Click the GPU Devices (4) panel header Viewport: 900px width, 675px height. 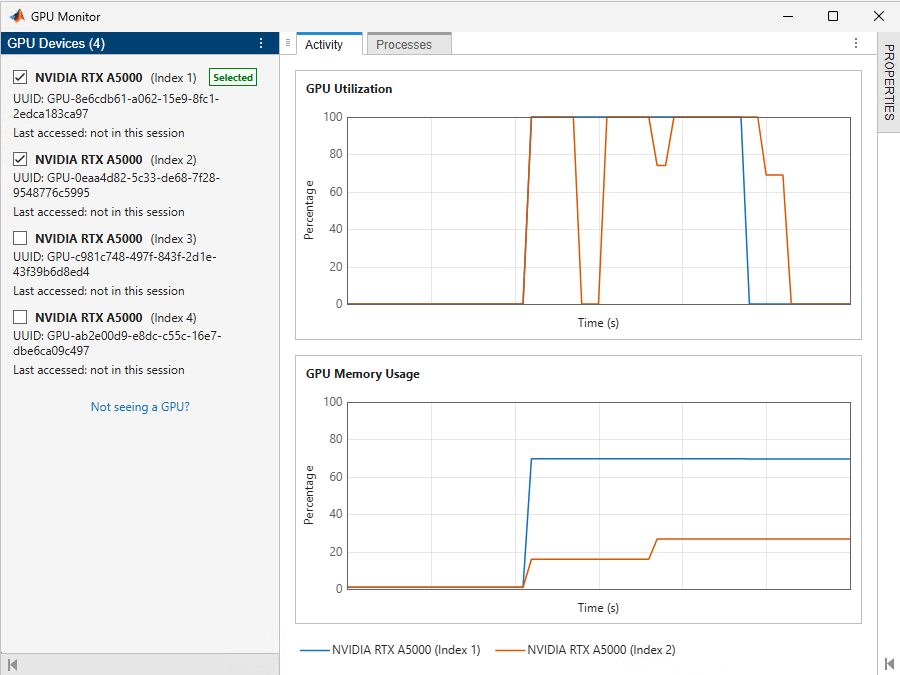point(139,43)
